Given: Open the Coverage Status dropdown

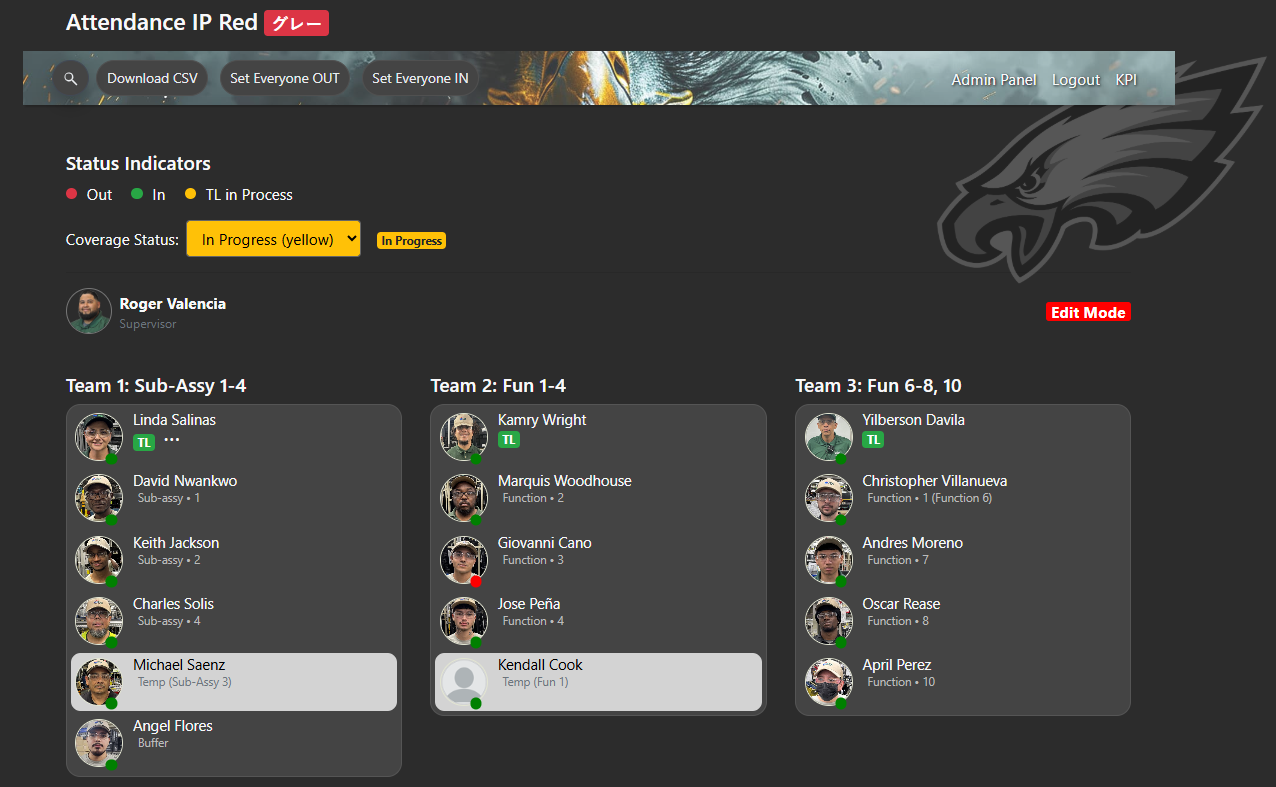Looking at the screenshot, I should 273,239.
